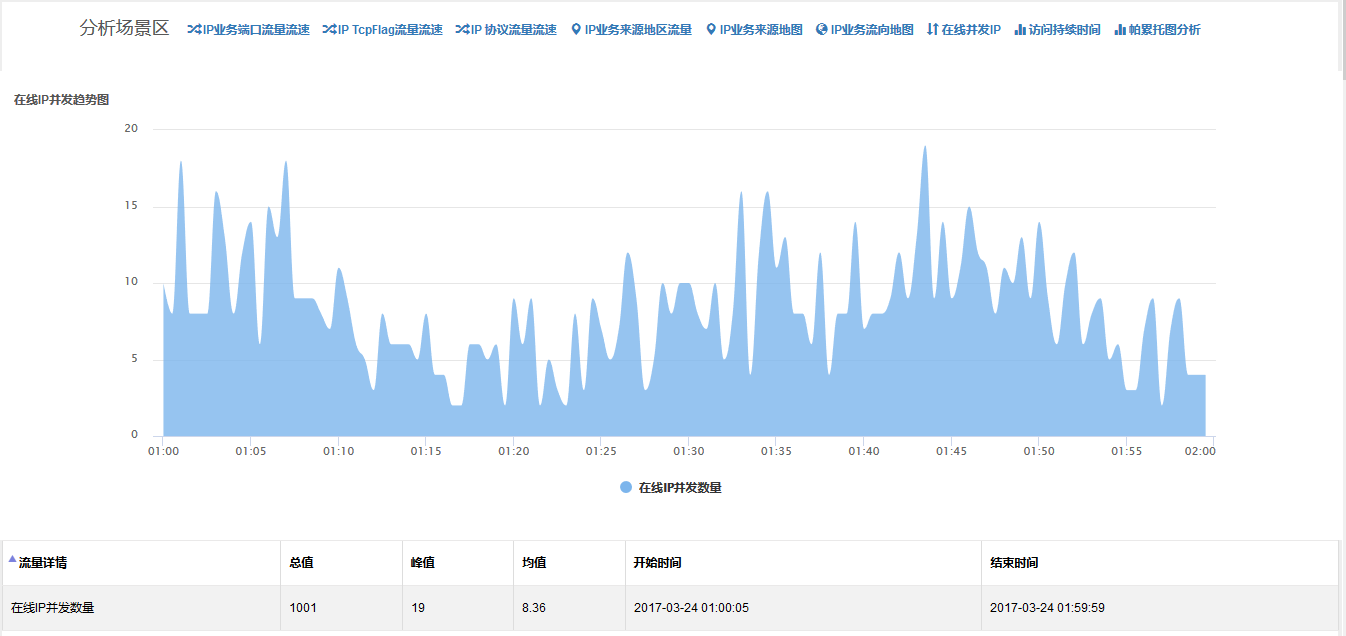The image size is (1346, 636).
Task: Click the up-down arrows icon for 在线并发IP
Action: 932,30
